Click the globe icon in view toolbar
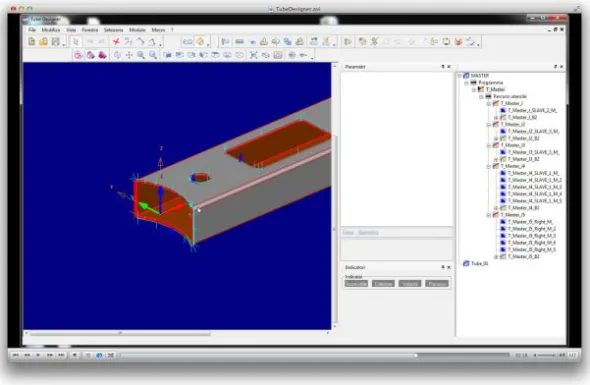The image size is (590, 385). click(x=292, y=55)
